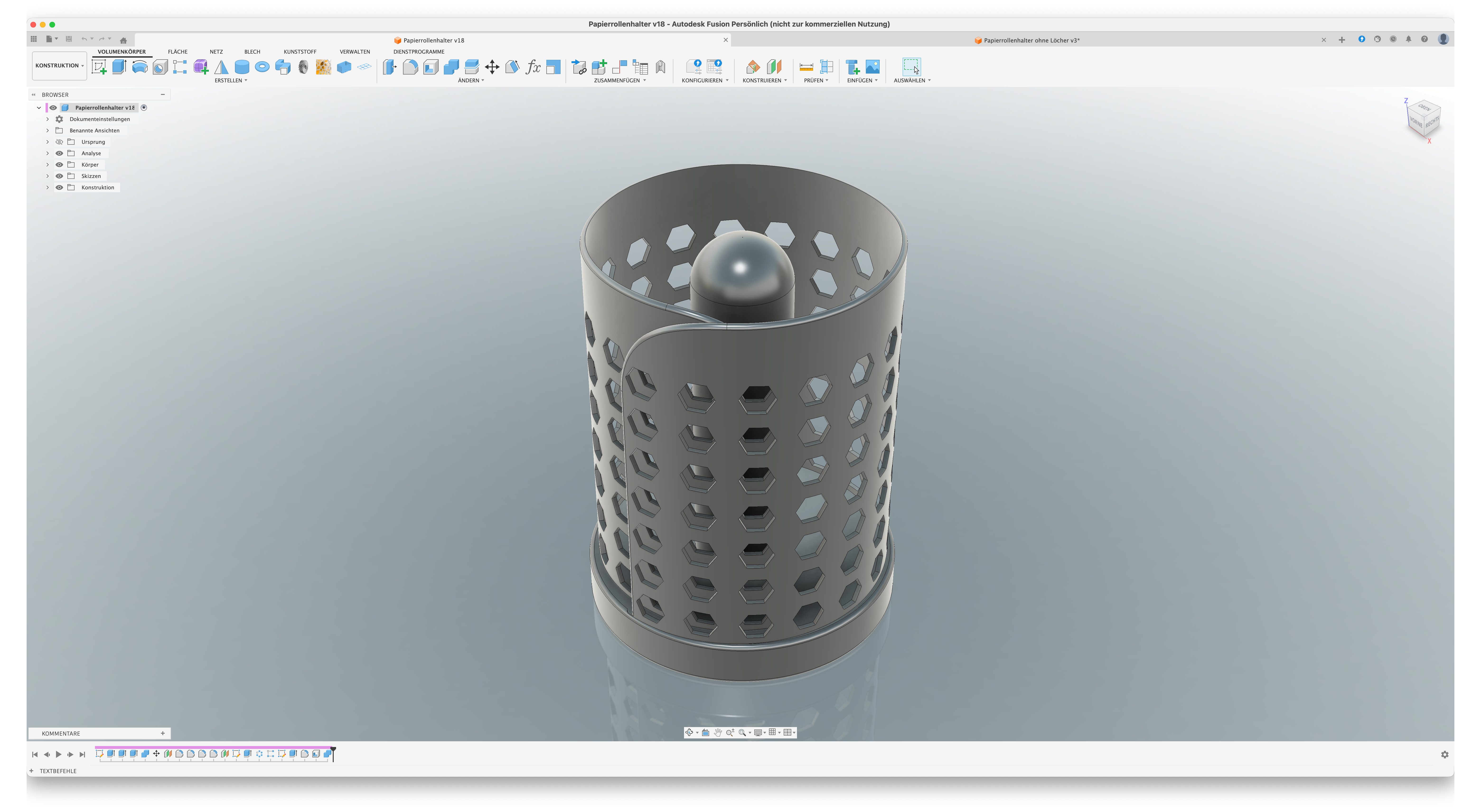Hide the Skizzen folder via eye icon

point(59,176)
